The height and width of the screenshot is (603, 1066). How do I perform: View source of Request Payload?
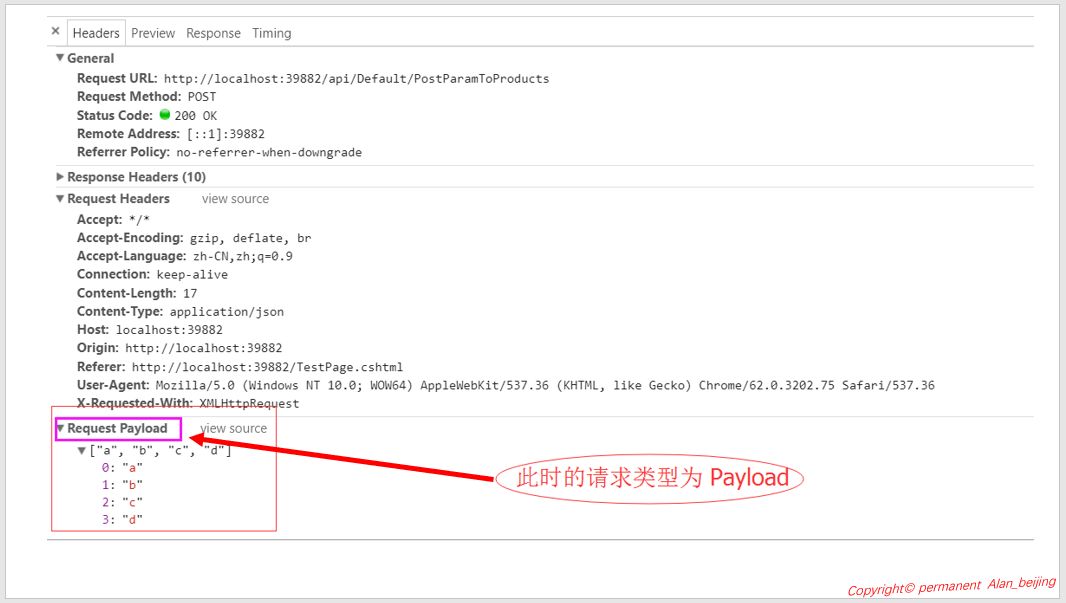click(x=234, y=428)
